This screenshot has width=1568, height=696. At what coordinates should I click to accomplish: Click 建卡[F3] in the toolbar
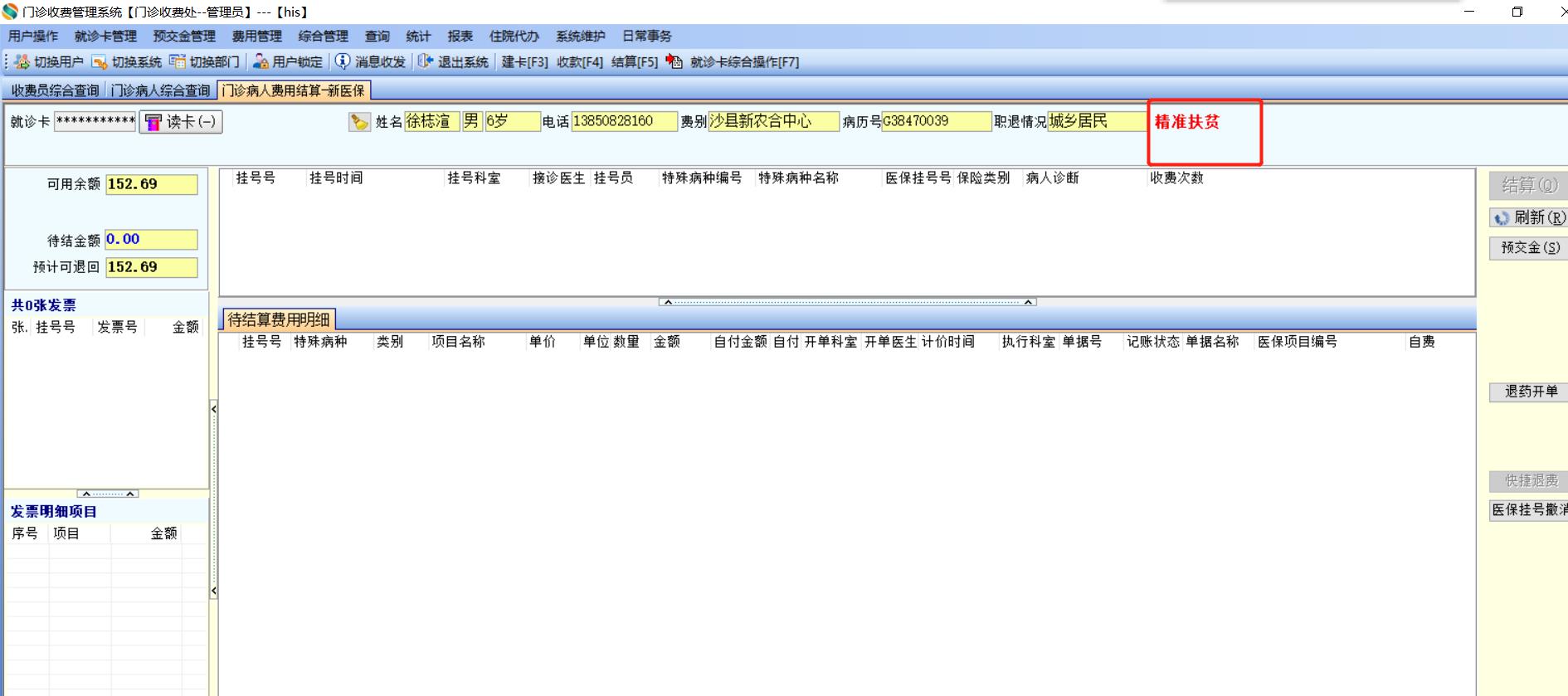coord(524,62)
